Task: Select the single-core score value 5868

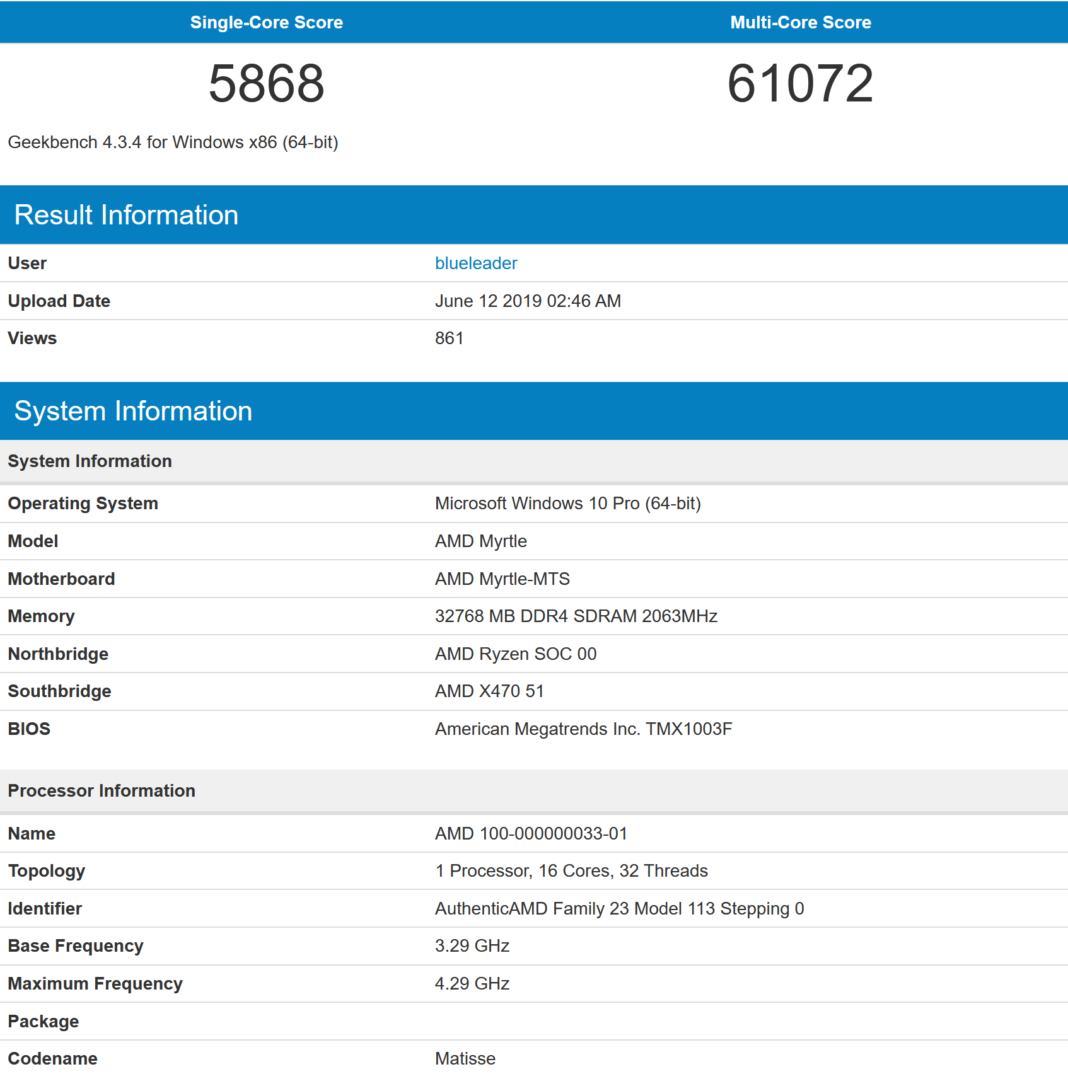Action: [x=266, y=84]
